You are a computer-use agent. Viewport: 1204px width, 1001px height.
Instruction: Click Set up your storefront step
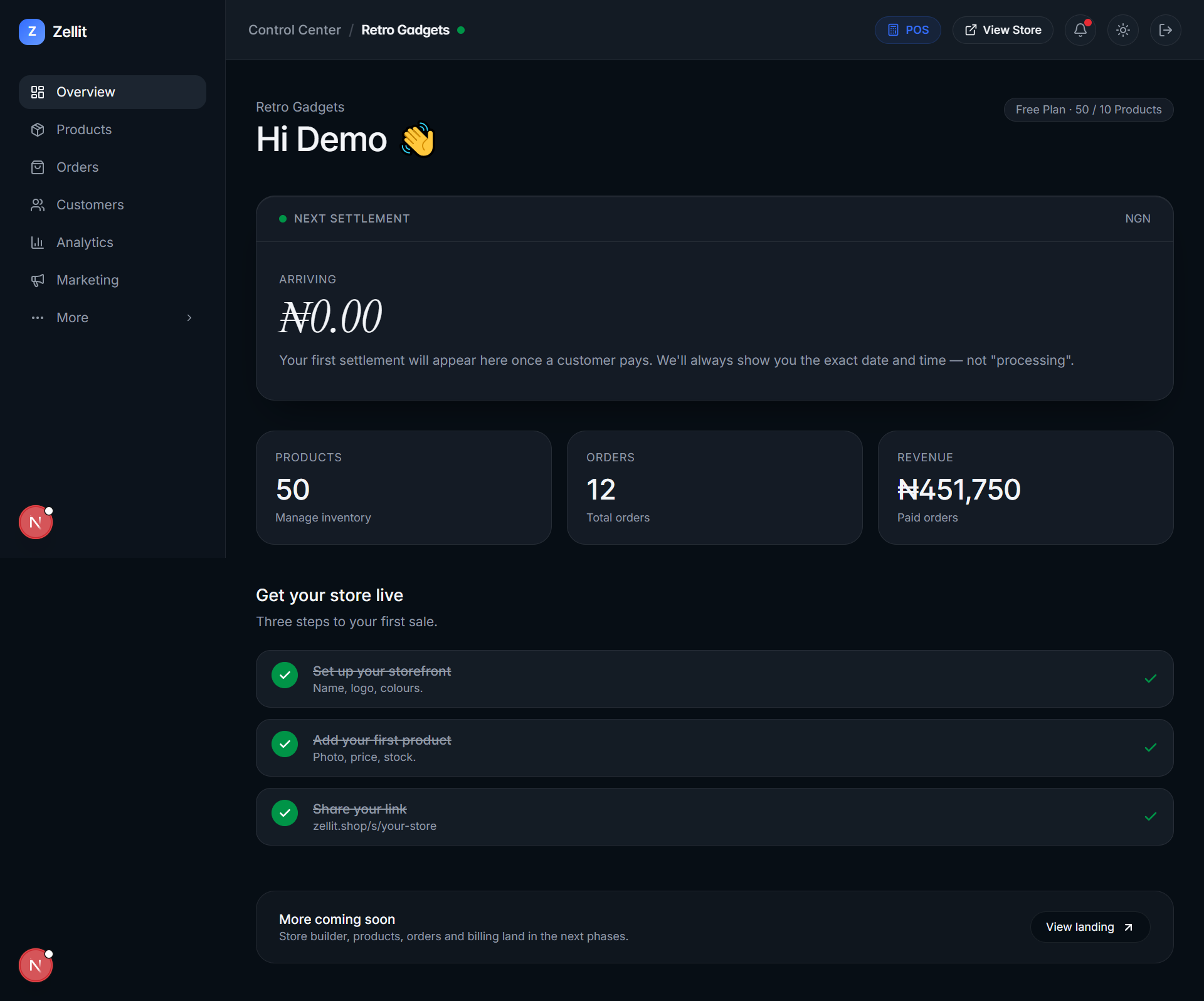(x=714, y=679)
